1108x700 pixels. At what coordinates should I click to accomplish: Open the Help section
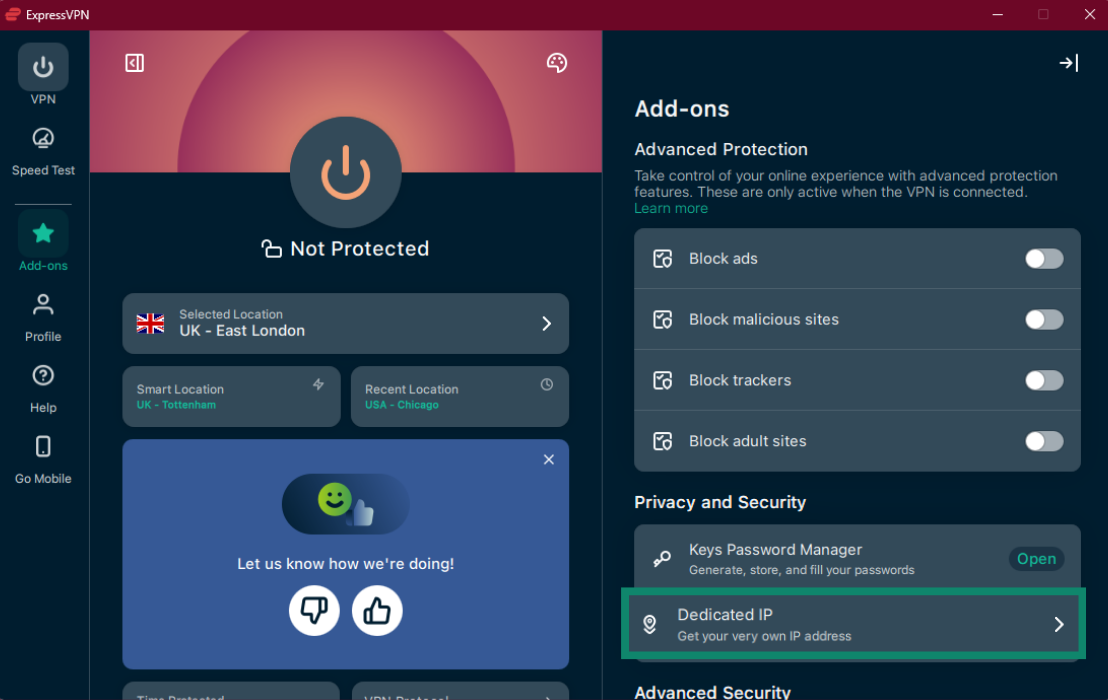pyautogui.click(x=43, y=388)
